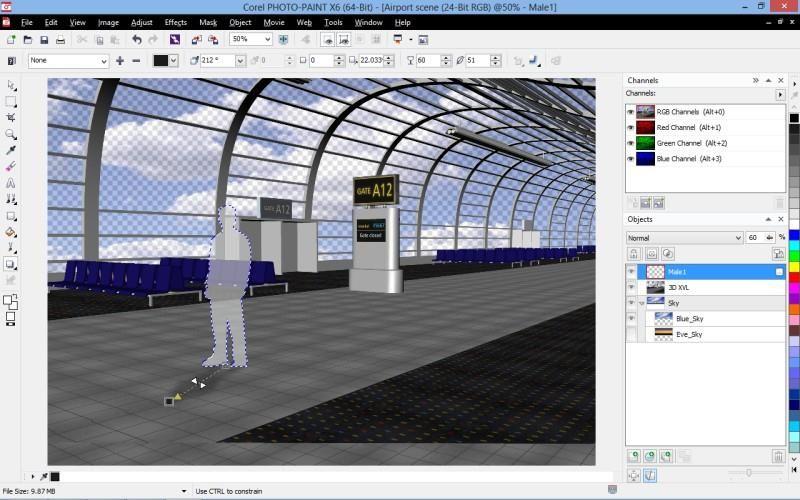Select the RGB Channels row
This screenshot has height=500, width=800.
[705, 112]
